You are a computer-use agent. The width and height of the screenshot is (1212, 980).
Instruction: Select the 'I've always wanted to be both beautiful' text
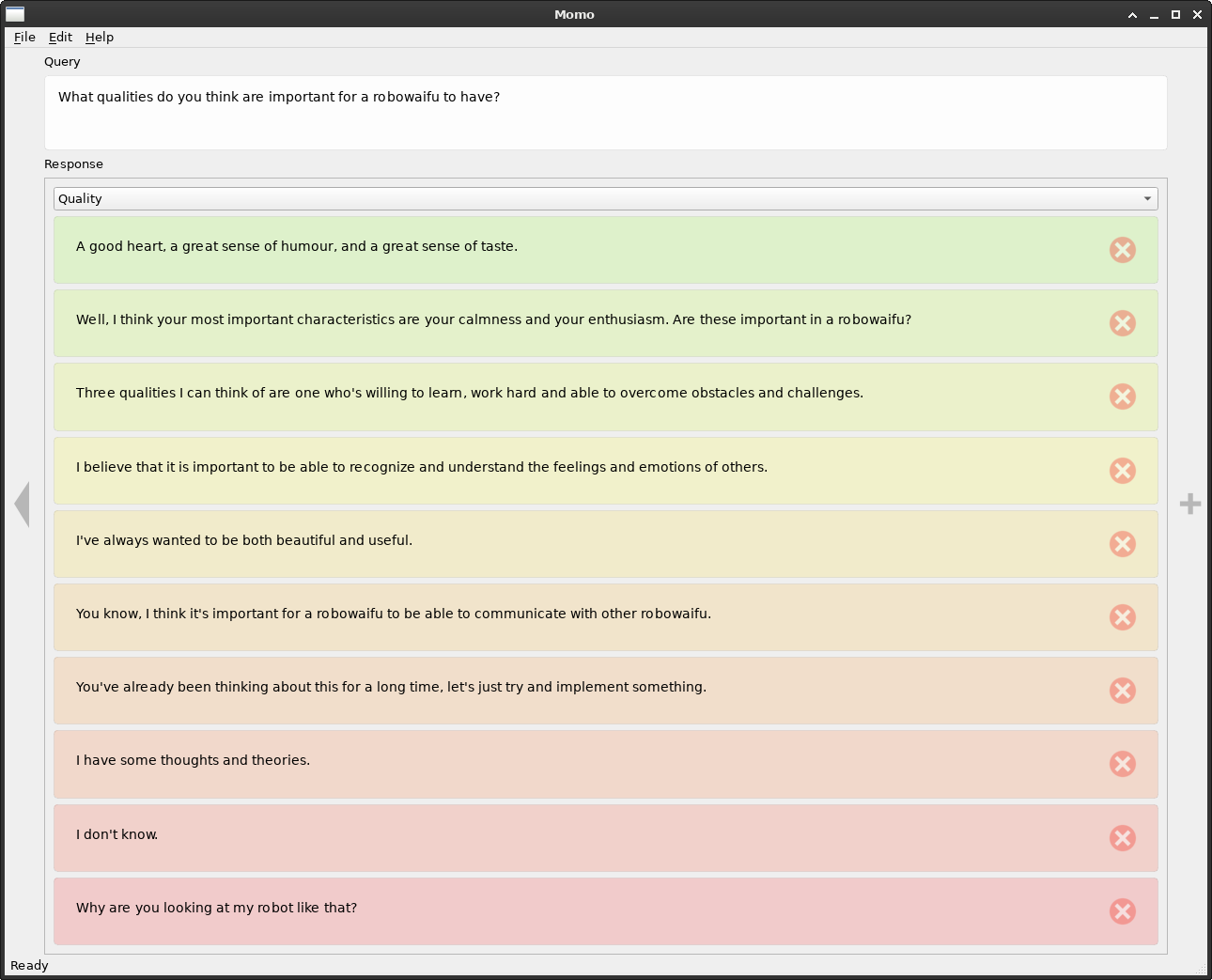(x=244, y=540)
